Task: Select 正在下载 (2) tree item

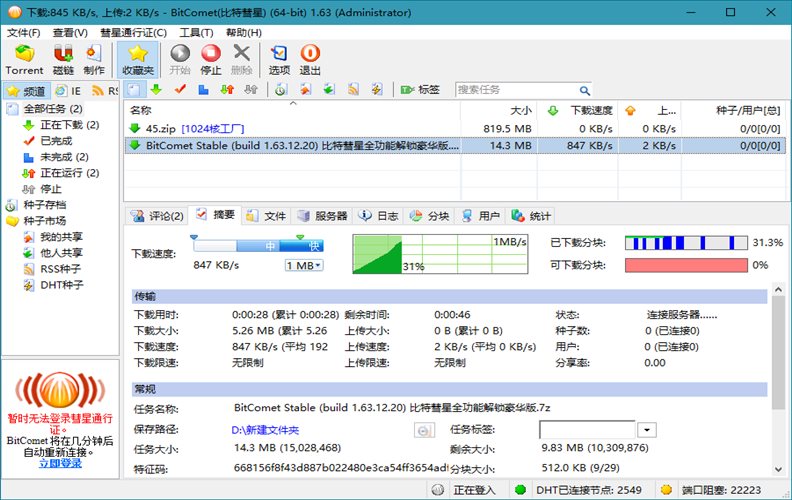Action: click(69, 125)
